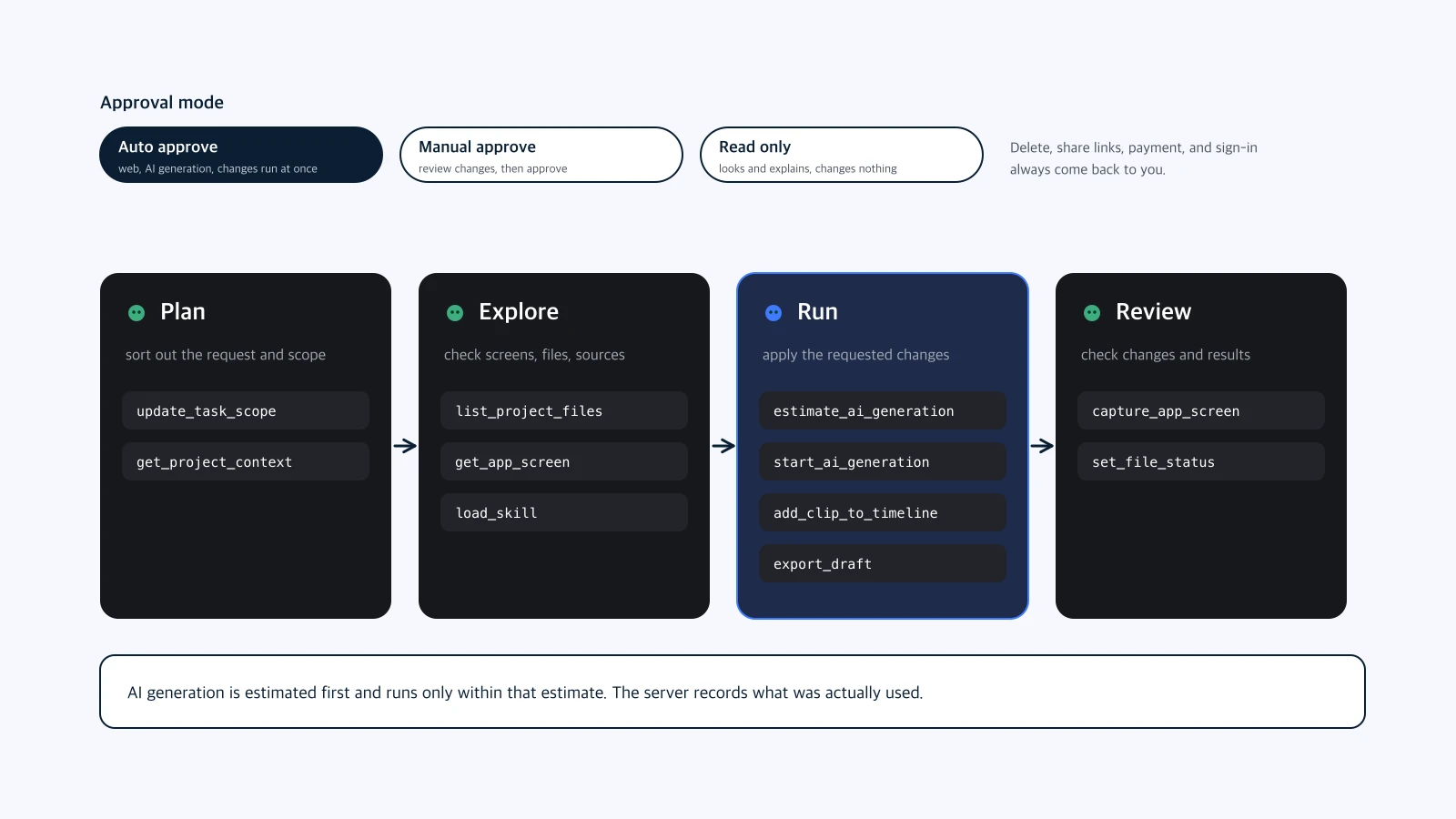Image resolution: width=1456 pixels, height=819 pixels.
Task: Select the Auto approve mode
Action: coord(241,155)
